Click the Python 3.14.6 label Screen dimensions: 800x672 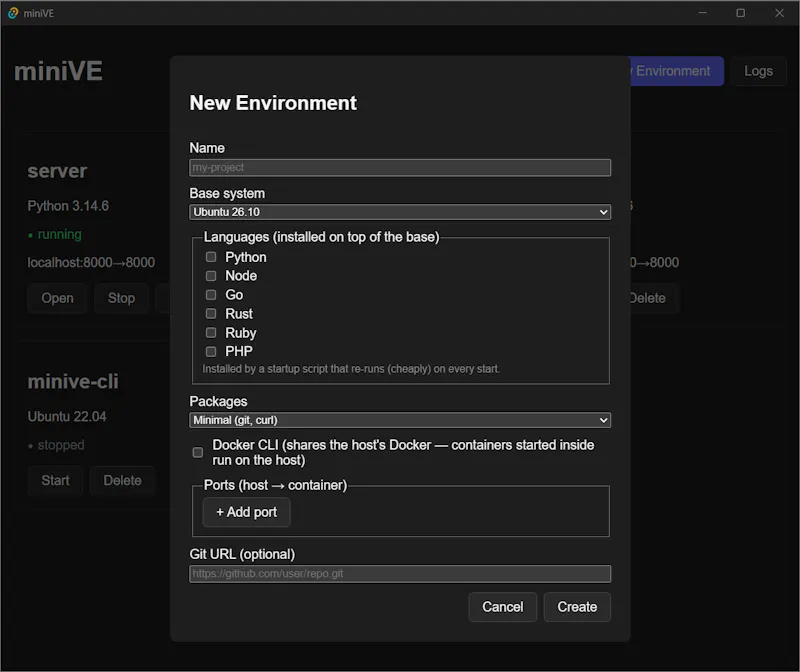[x=68, y=206]
